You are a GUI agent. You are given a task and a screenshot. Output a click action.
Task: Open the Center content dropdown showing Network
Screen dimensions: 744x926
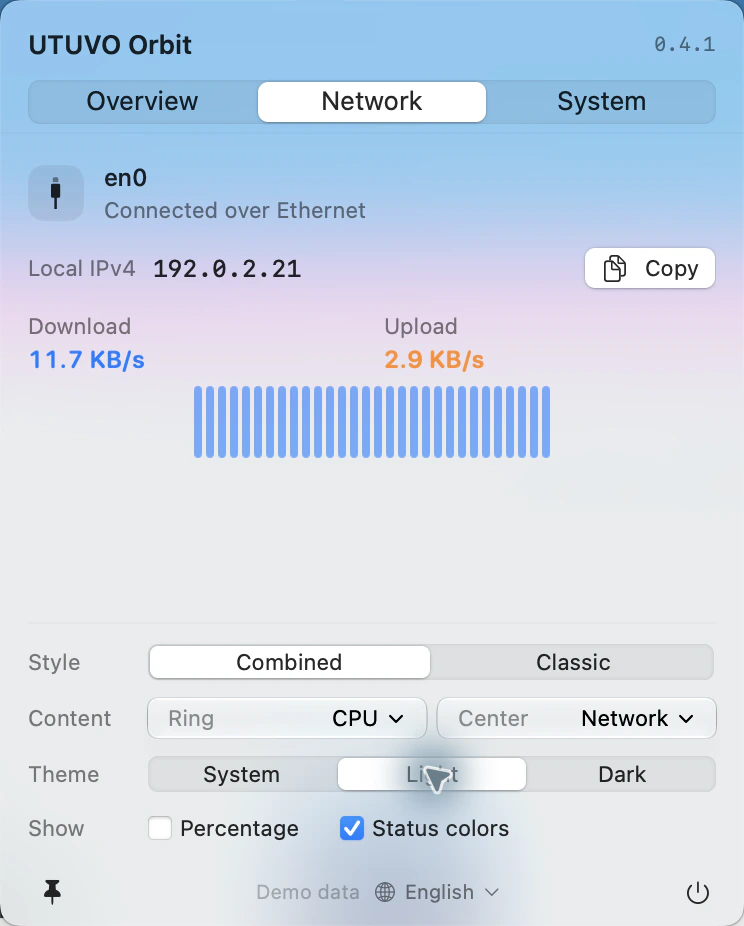(576, 718)
